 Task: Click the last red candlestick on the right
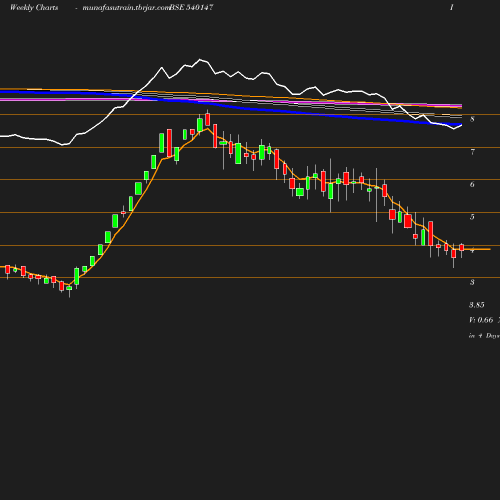pos(462,247)
